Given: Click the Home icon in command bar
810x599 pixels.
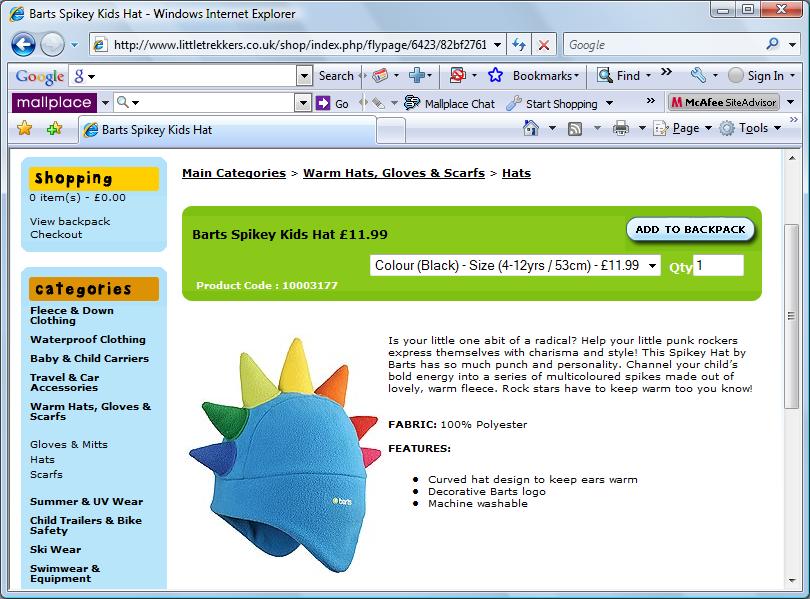Looking at the screenshot, I should [x=531, y=128].
